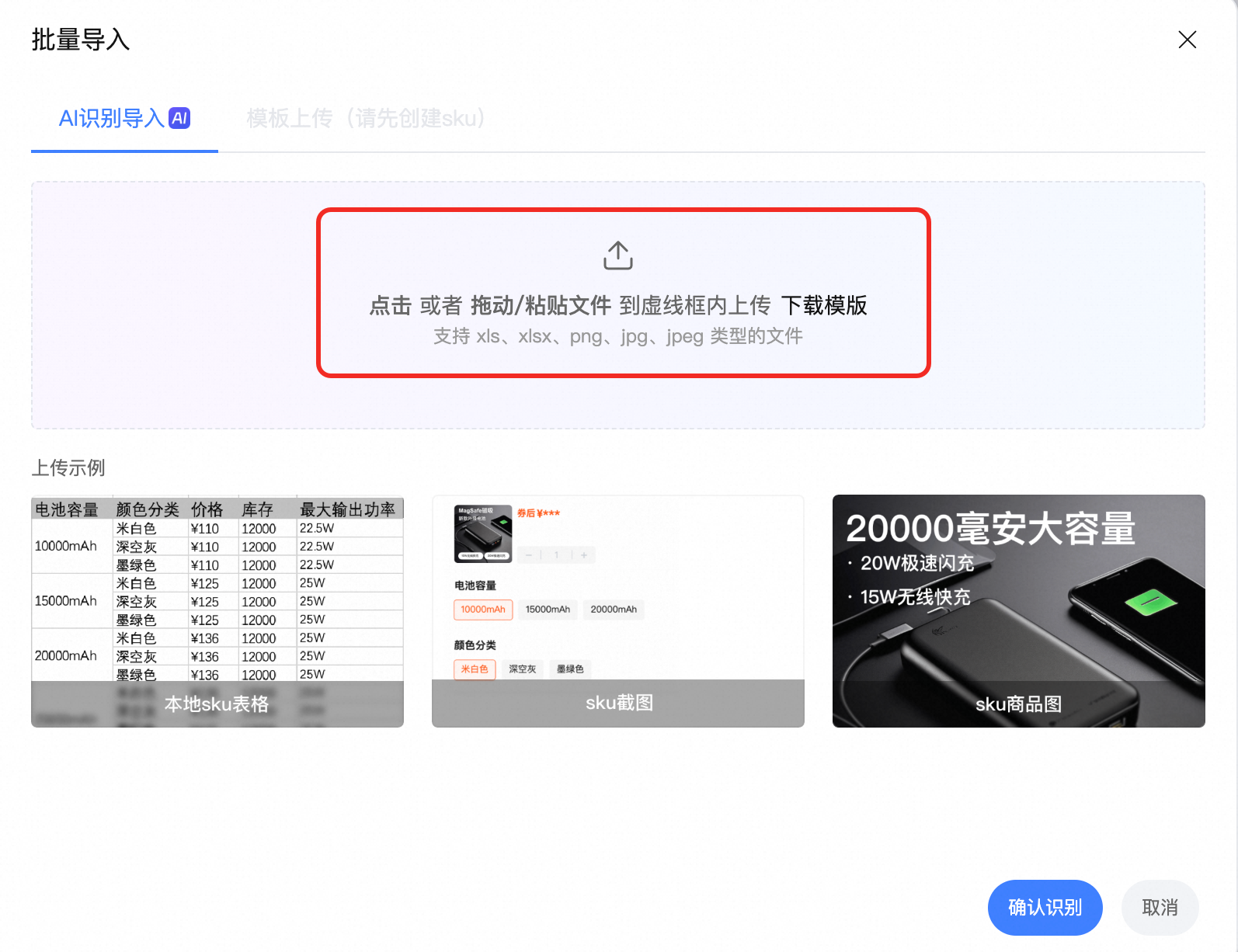The image size is (1238, 952).
Task: Click 20000毫安大容量 text in product image
Action: coord(991,529)
